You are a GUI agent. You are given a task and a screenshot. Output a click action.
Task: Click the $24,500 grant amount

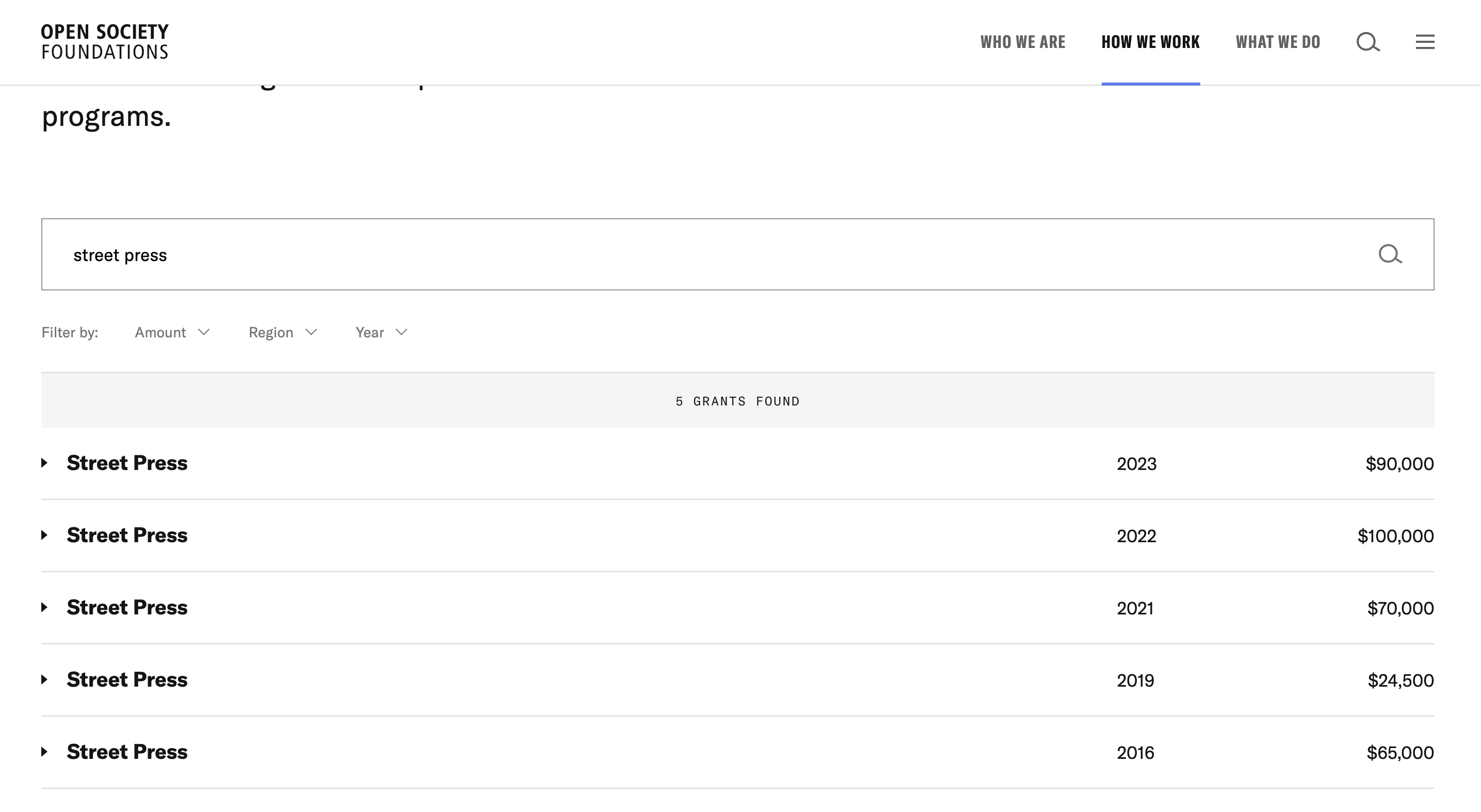tap(1400, 680)
